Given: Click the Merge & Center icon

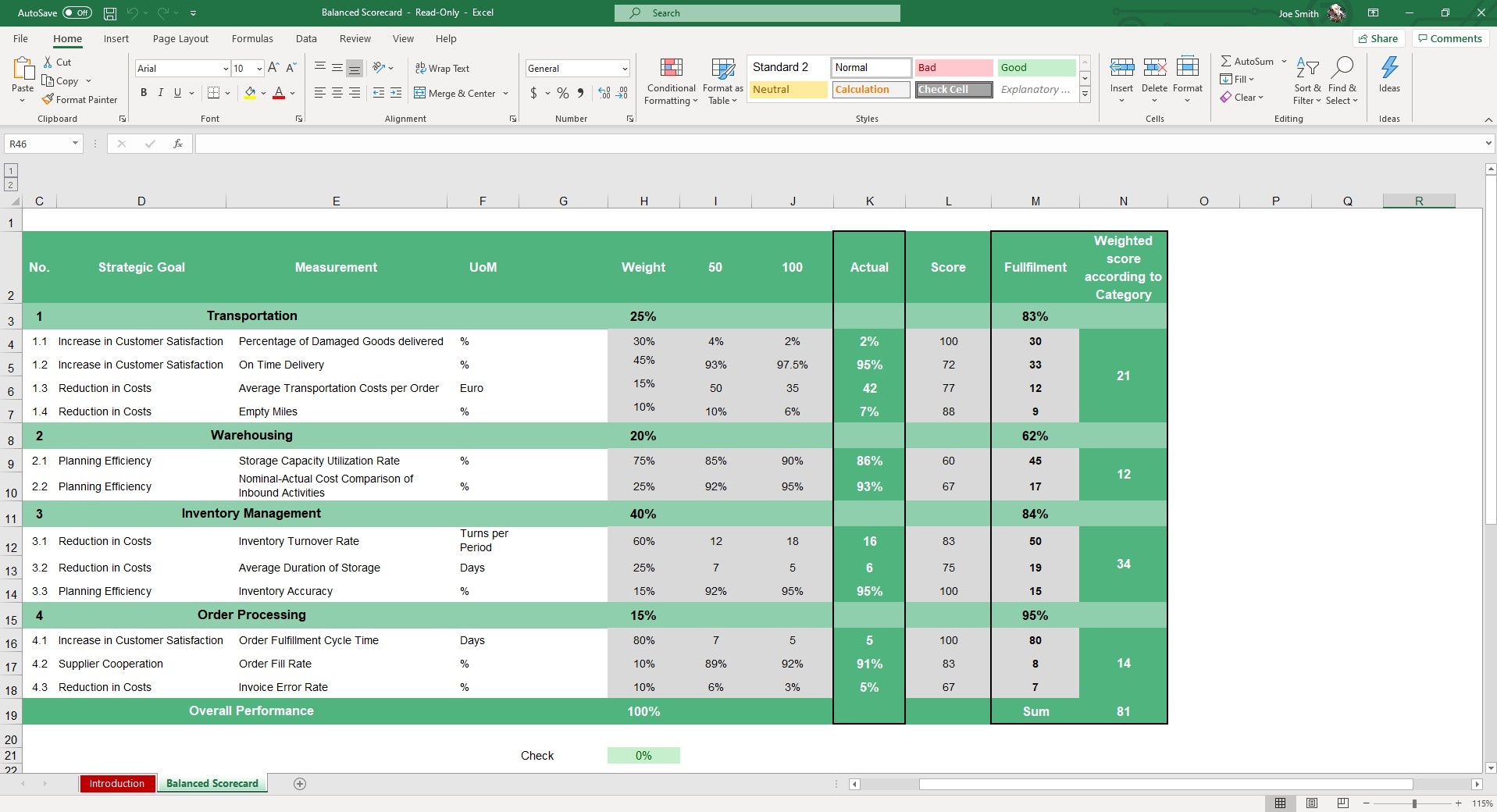Looking at the screenshot, I should pos(420,94).
